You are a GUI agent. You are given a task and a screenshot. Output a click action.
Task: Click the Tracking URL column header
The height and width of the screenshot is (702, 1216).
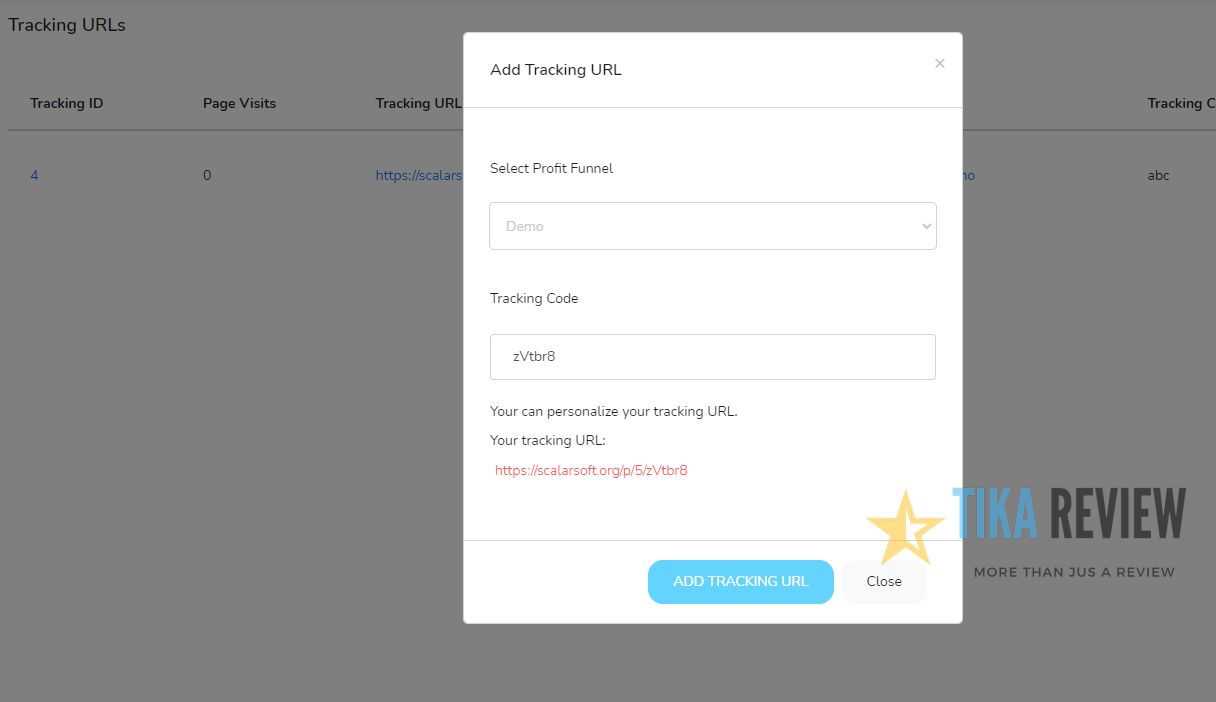(x=418, y=103)
